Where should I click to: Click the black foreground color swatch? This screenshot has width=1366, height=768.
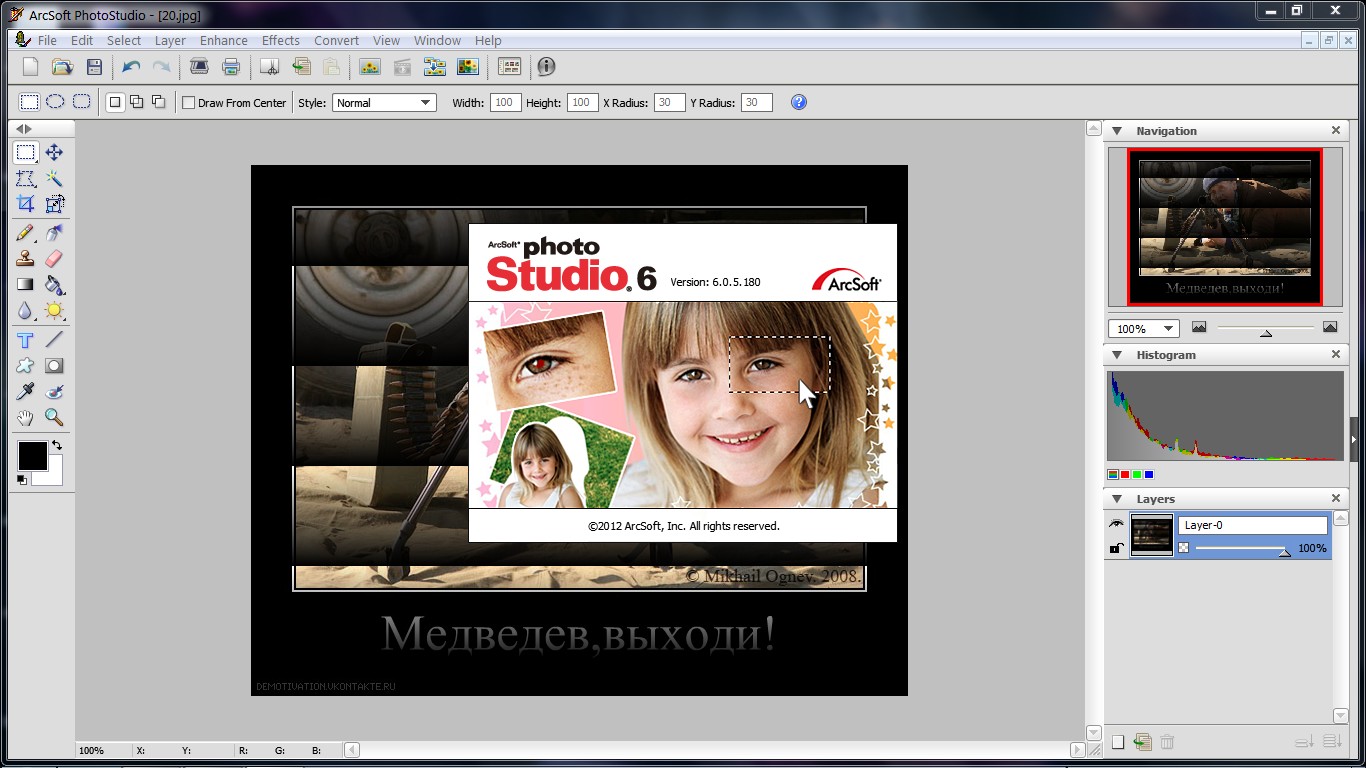pos(32,456)
